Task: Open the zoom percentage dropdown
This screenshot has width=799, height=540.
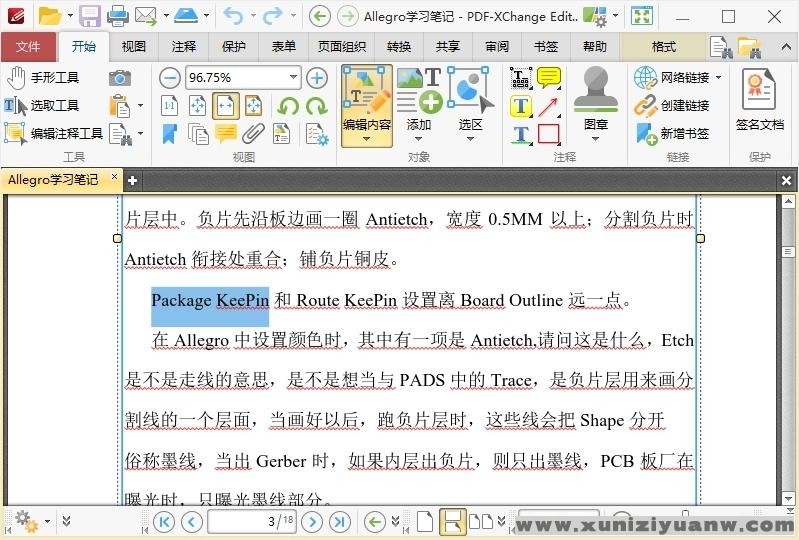Action: (x=293, y=78)
